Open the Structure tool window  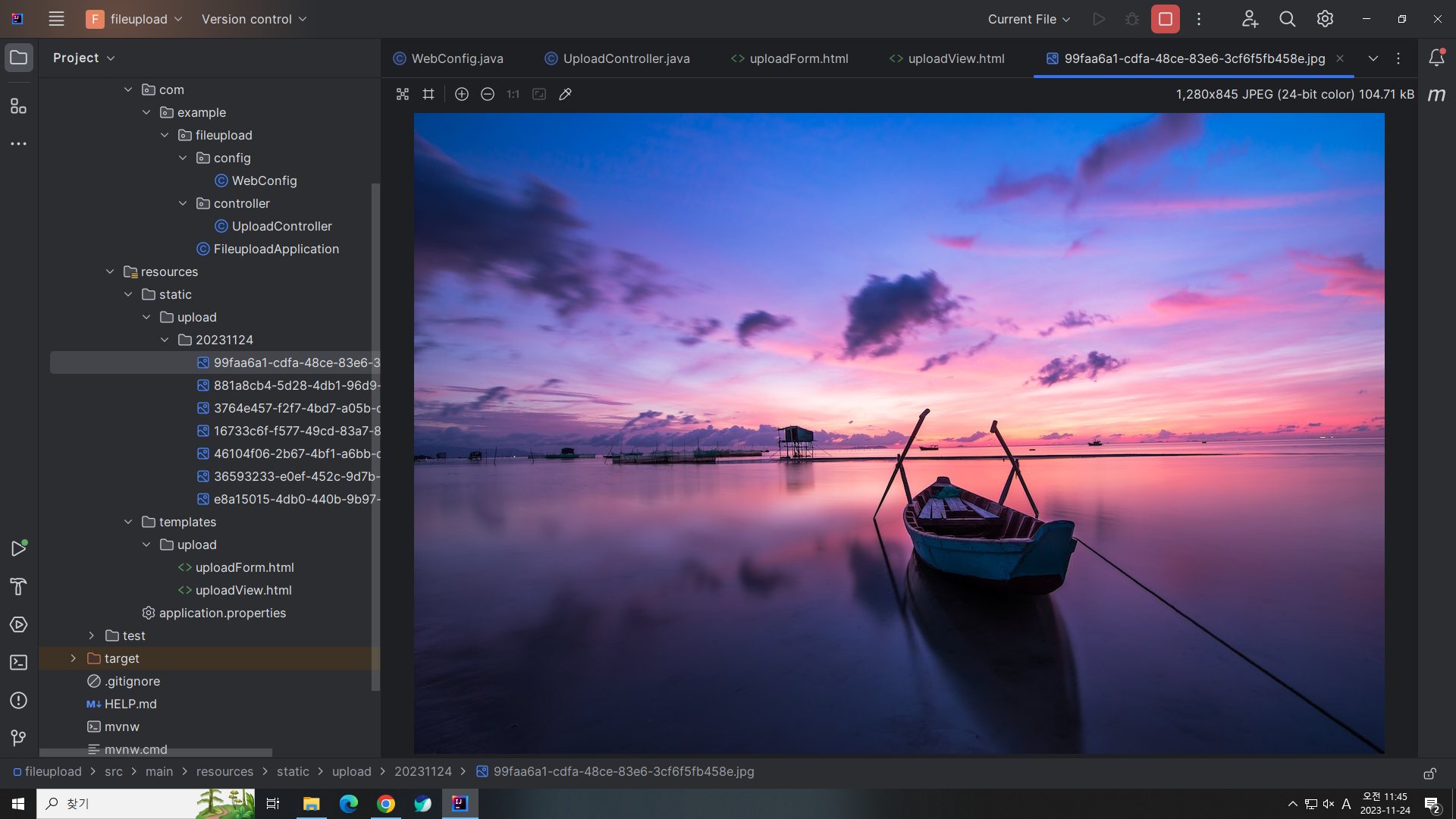[x=18, y=106]
